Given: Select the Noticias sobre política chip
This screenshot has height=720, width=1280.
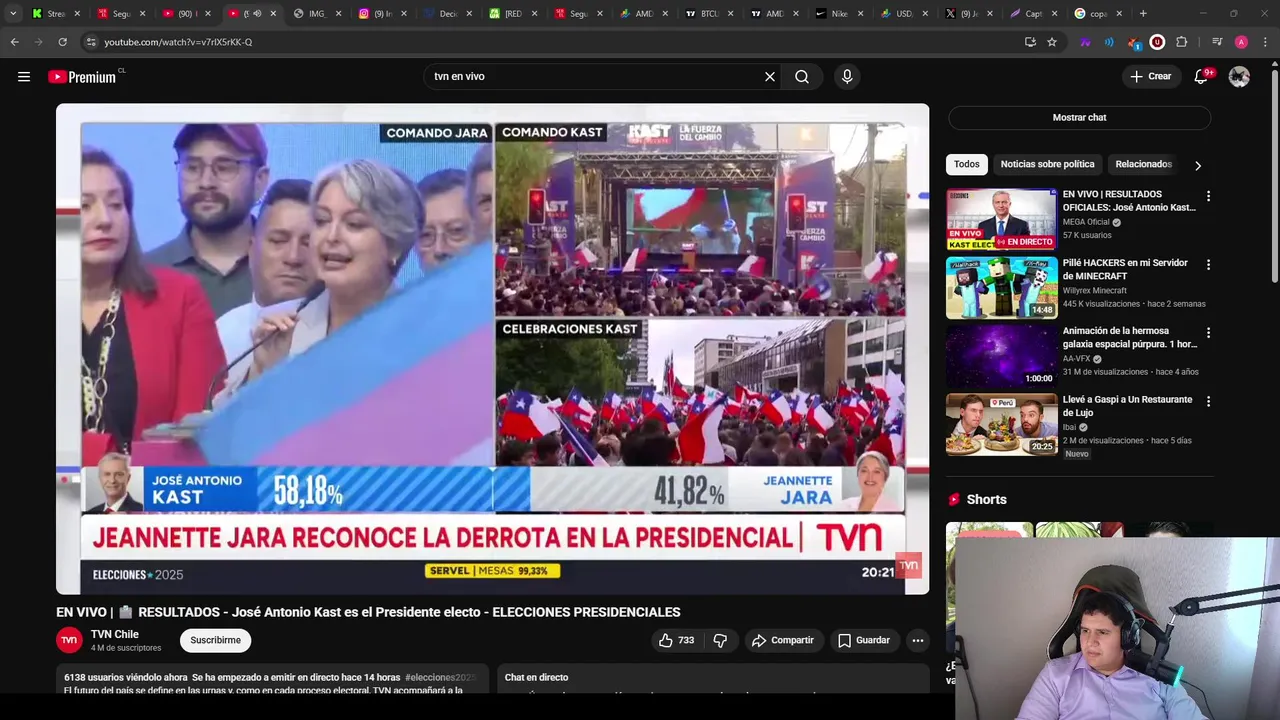Looking at the screenshot, I should coord(1047,164).
